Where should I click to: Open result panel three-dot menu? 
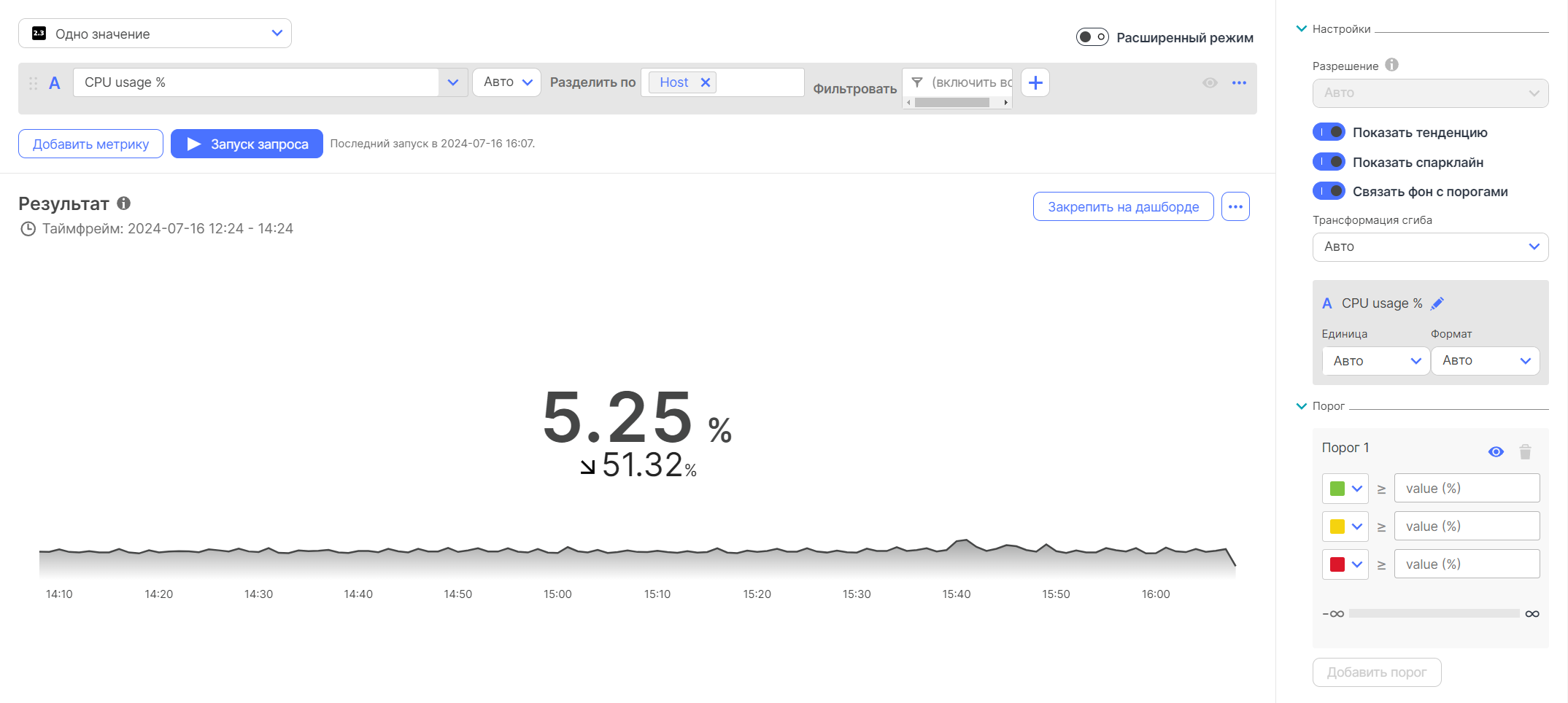pos(1235,207)
